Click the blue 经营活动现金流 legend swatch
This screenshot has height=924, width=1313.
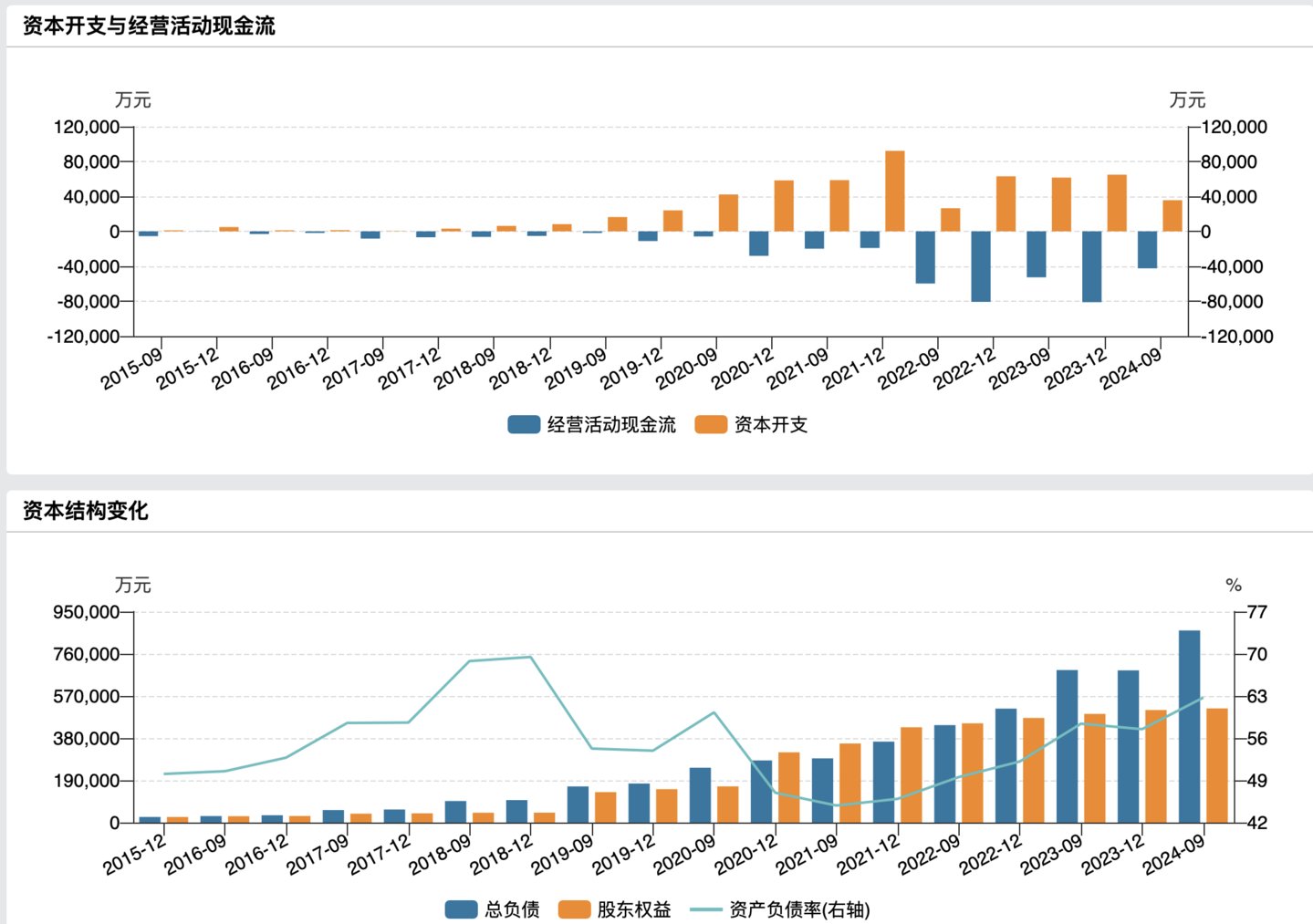(524, 424)
